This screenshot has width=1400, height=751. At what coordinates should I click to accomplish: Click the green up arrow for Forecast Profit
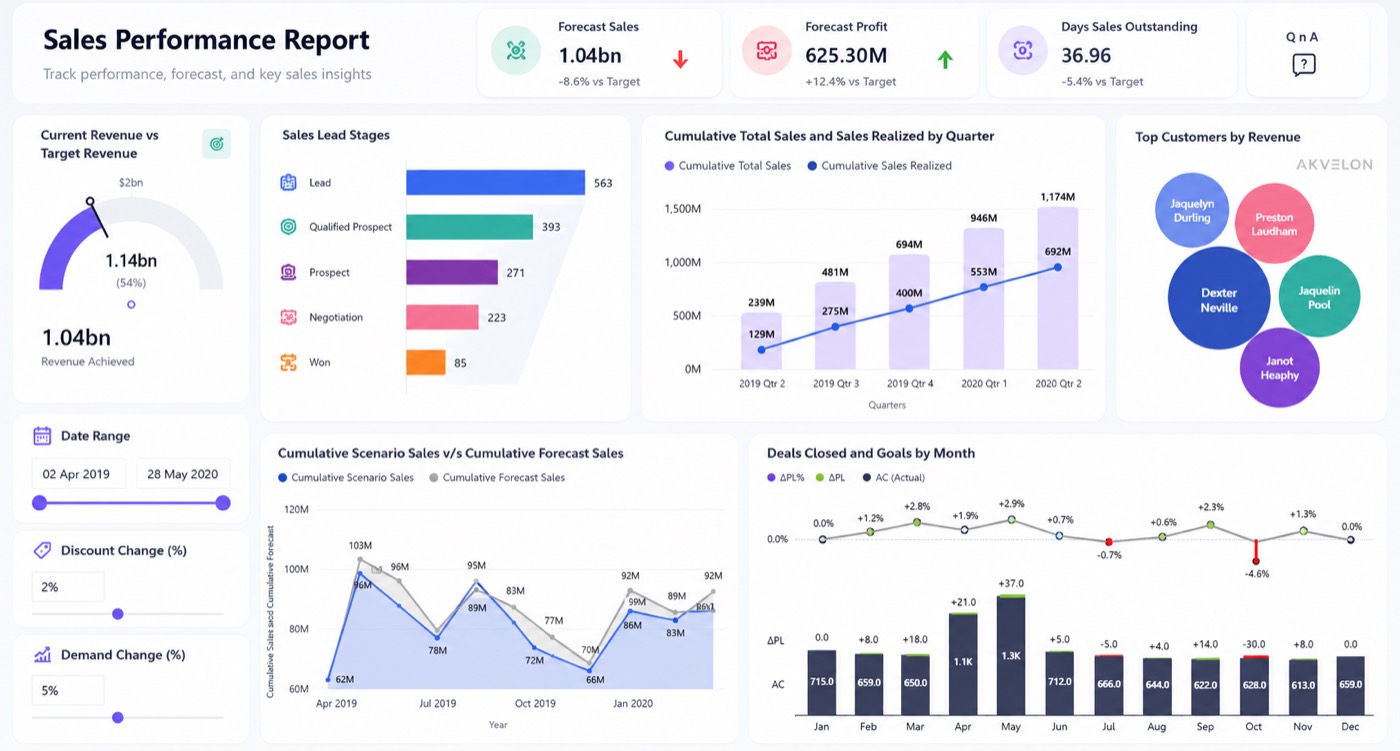(945, 60)
